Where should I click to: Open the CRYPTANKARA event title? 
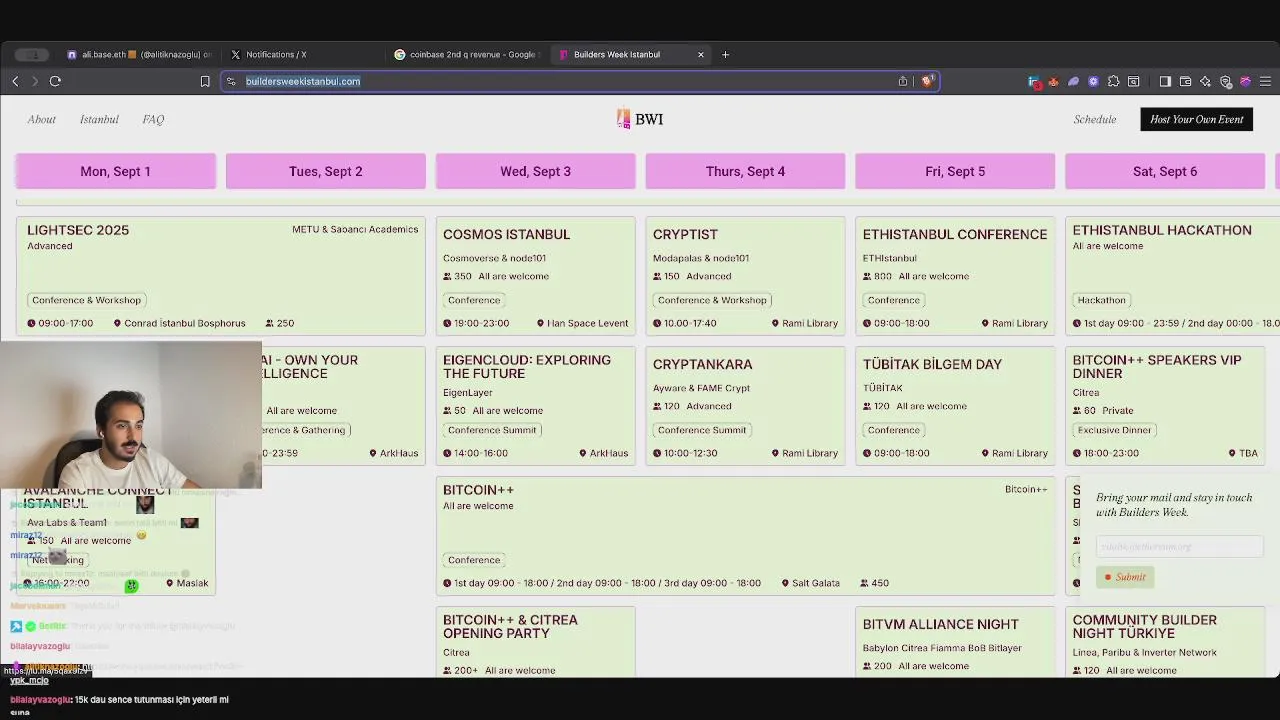click(702, 364)
